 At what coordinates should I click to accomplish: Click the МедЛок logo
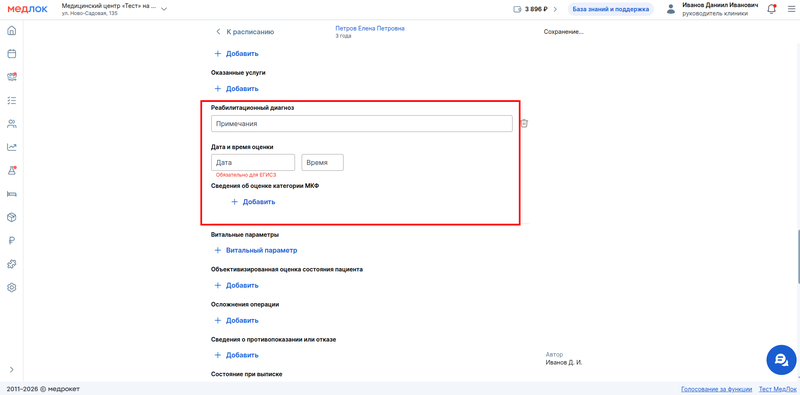pyautogui.click(x=27, y=9)
